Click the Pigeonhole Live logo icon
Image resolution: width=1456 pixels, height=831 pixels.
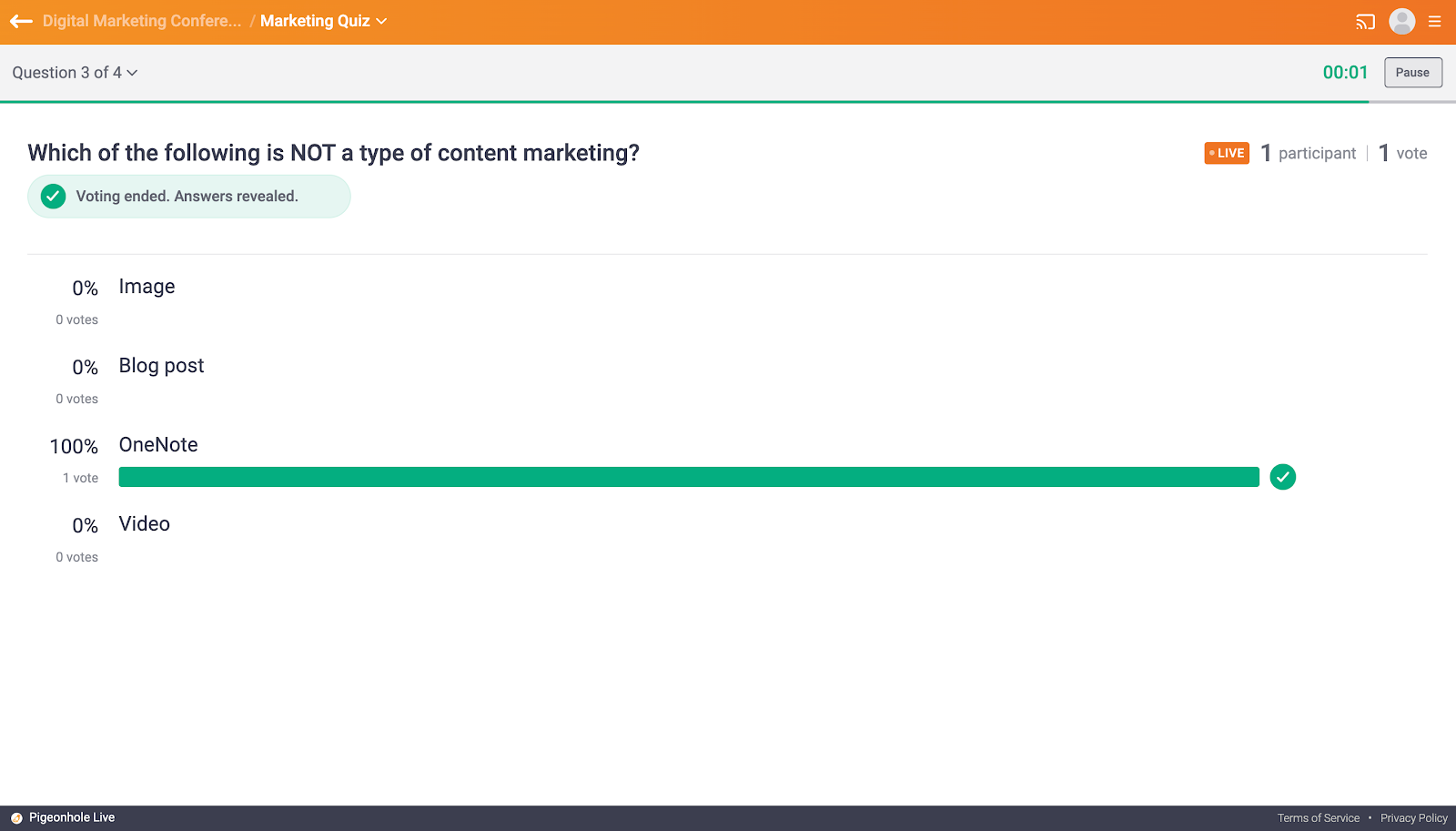pos(16,818)
